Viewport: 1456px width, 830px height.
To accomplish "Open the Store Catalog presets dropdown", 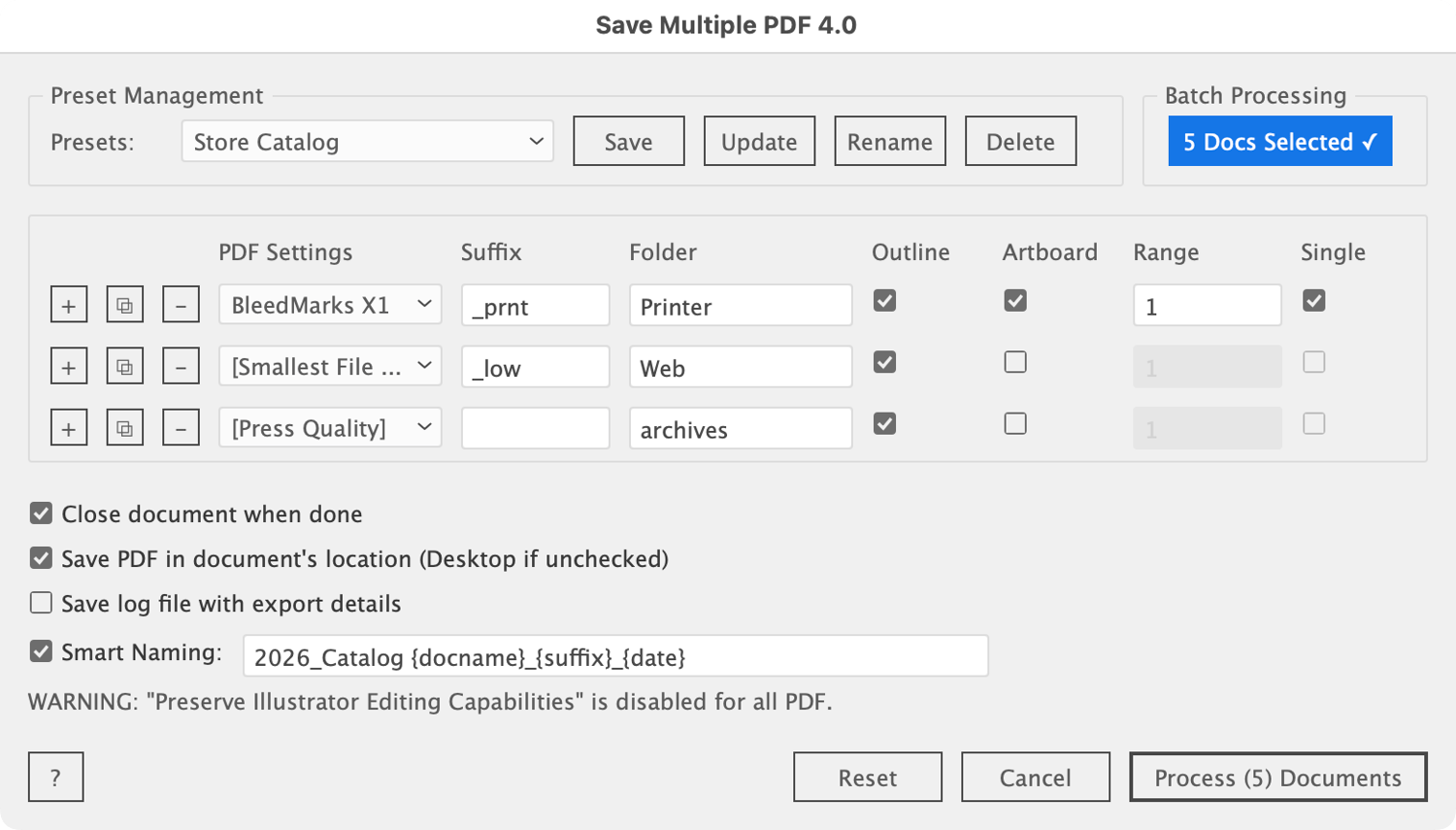I will (x=367, y=142).
